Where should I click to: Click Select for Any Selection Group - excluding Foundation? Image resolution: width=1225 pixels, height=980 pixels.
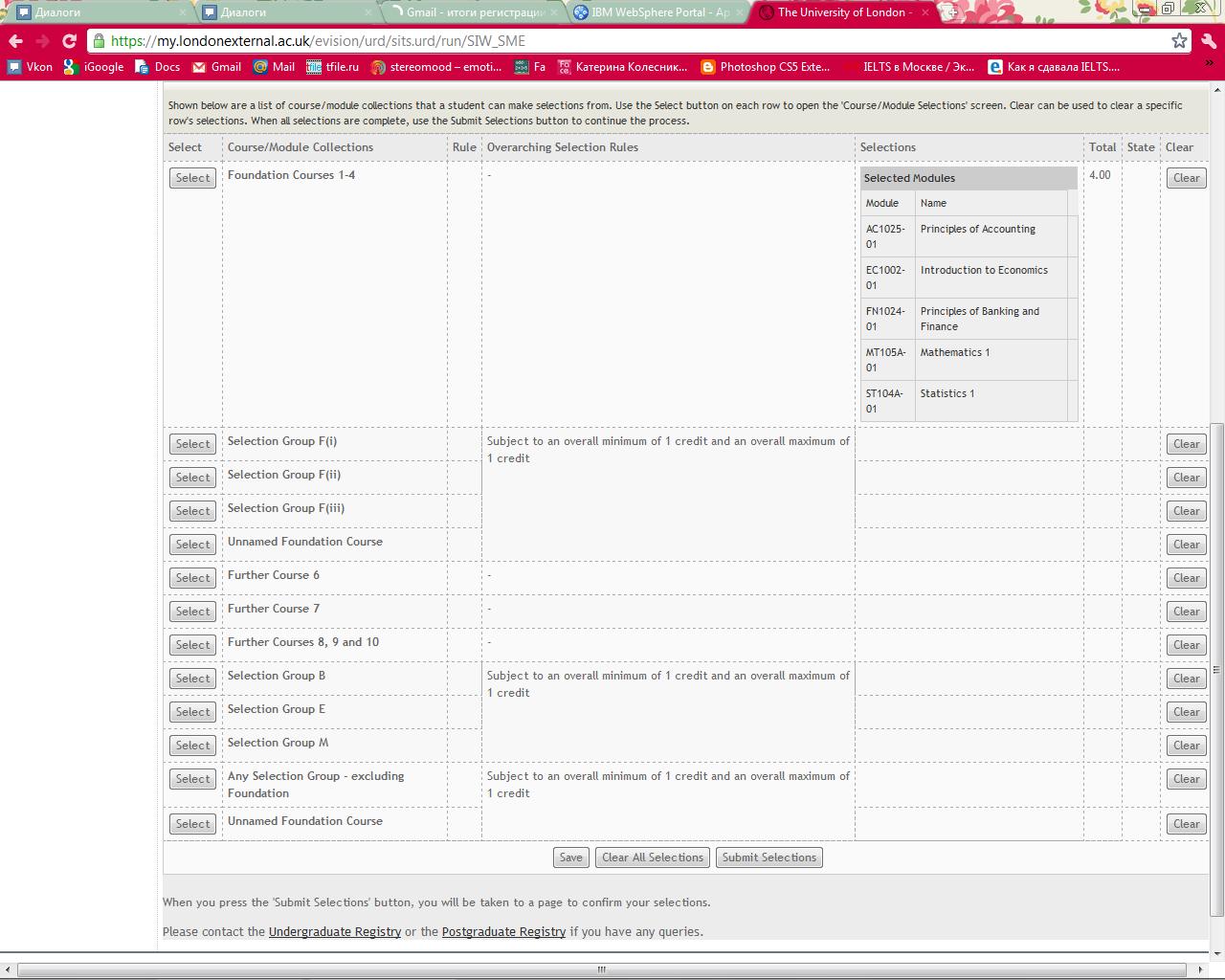(x=192, y=779)
